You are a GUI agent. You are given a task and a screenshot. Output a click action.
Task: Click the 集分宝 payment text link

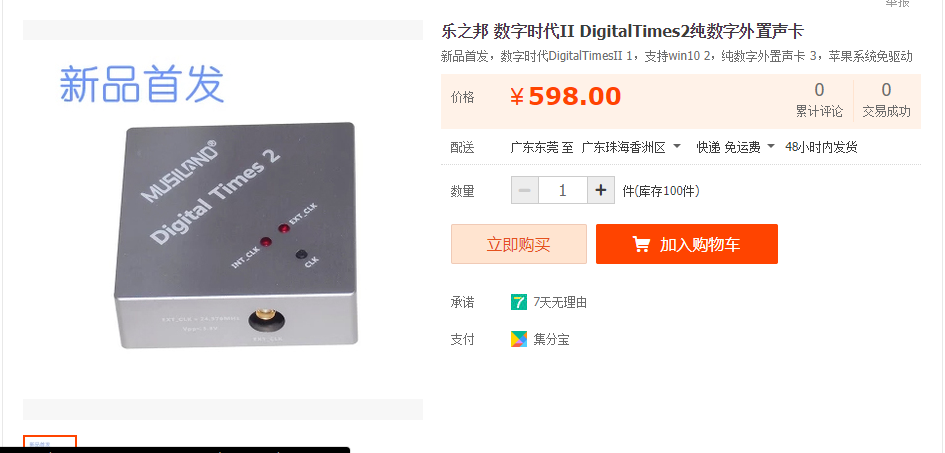551,339
